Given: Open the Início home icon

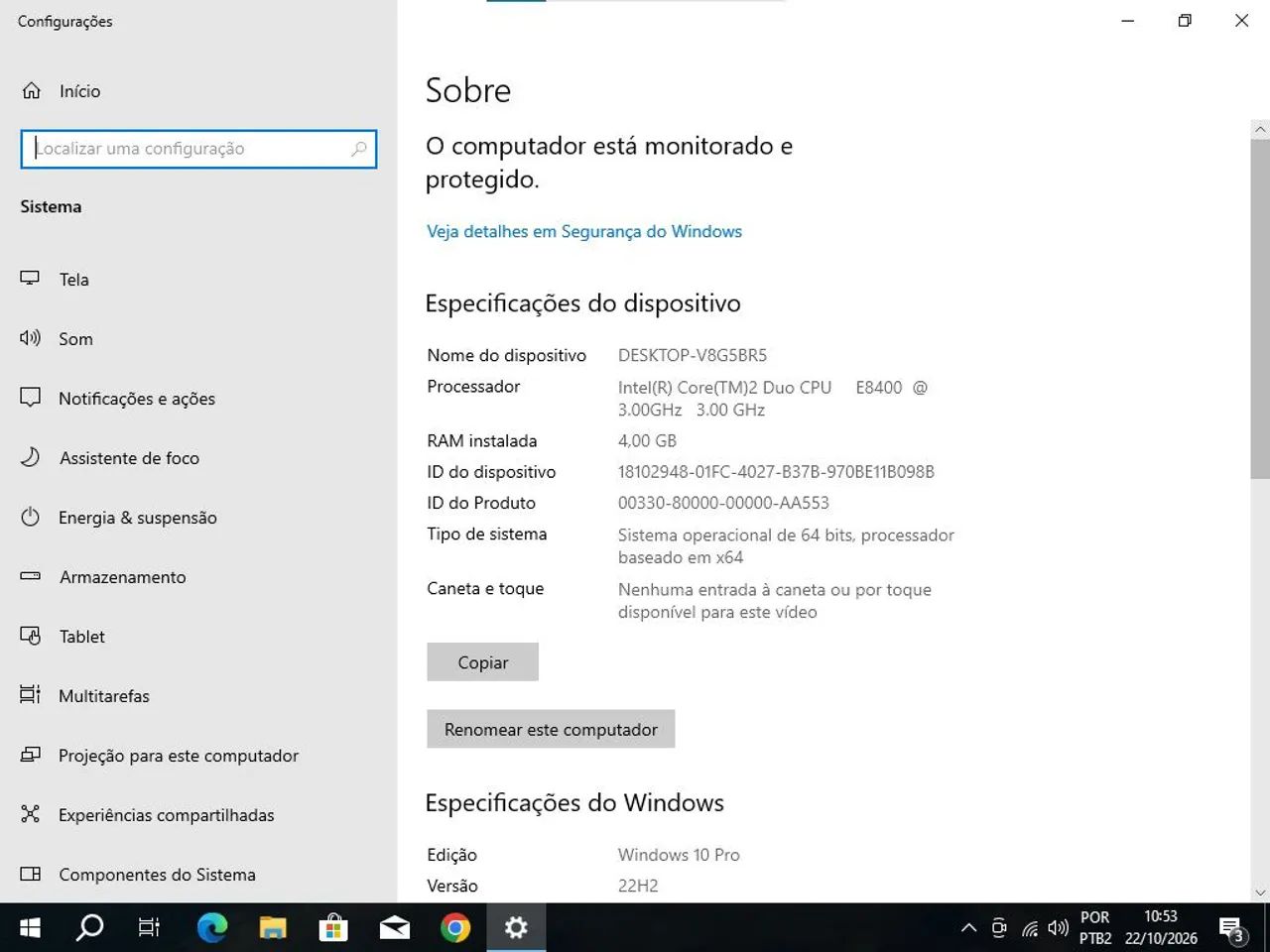Looking at the screenshot, I should coord(32,91).
